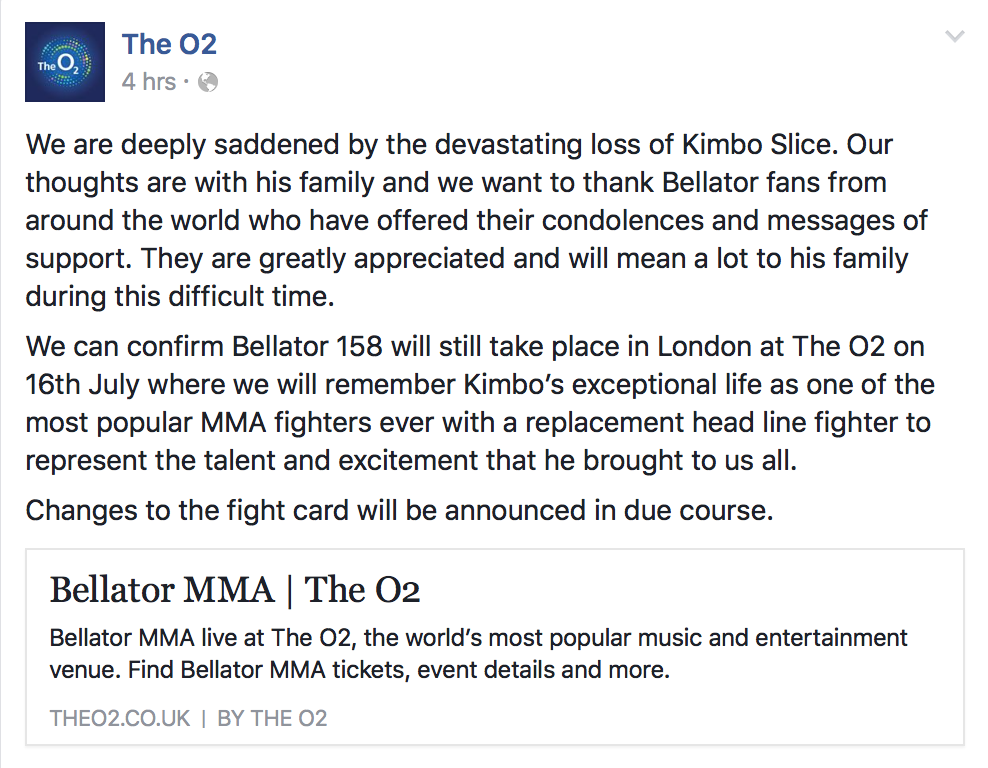Click The O2 profile picture

pyautogui.click(x=64, y=63)
